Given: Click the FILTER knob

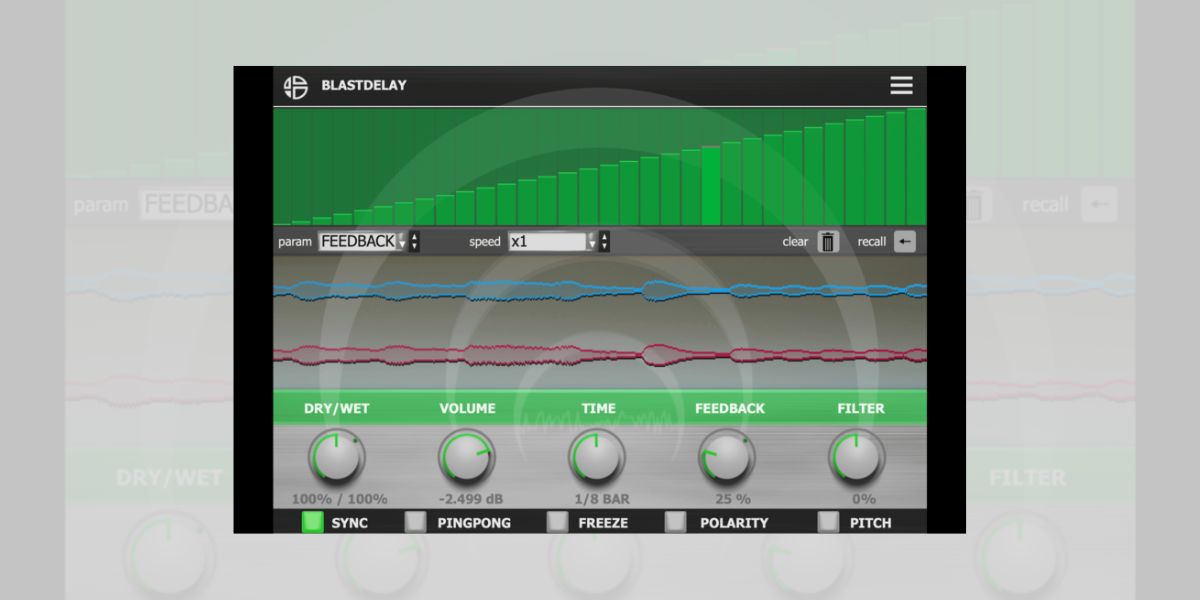Looking at the screenshot, I should click(x=857, y=458).
